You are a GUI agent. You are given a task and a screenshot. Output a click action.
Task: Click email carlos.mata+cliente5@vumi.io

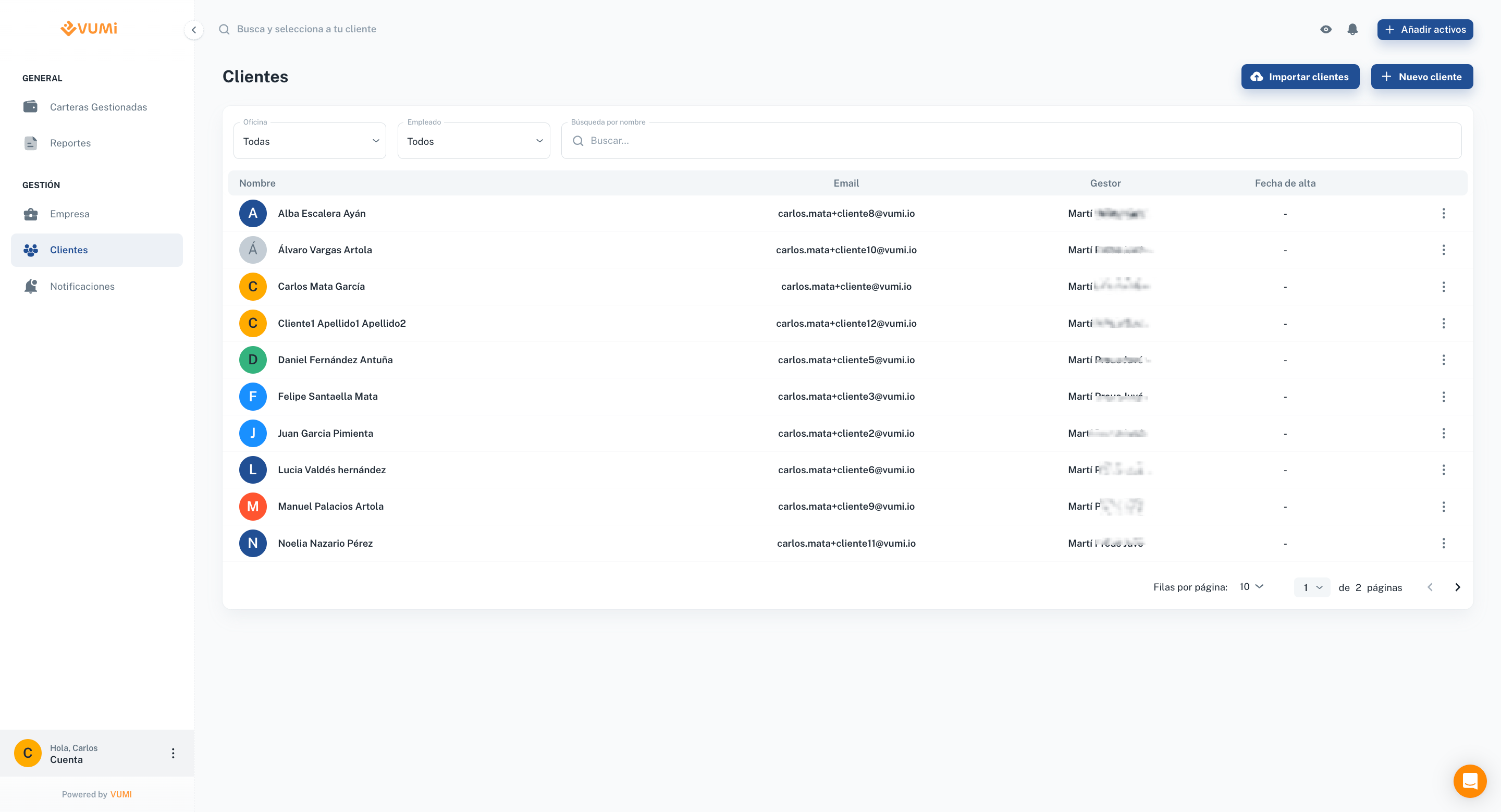pos(846,360)
